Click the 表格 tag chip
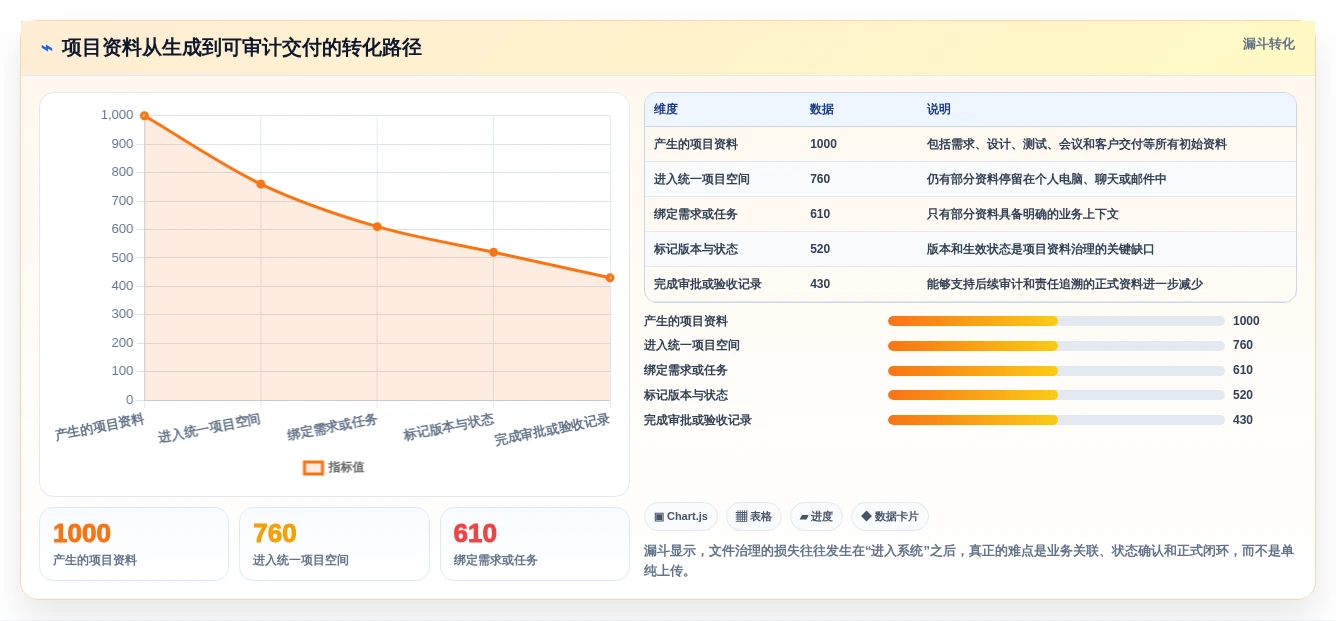The width and height of the screenshot is (1336, 621). tap(754, 516)
